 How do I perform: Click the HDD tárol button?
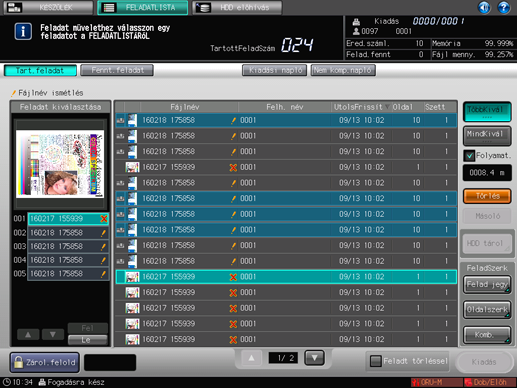(x=487, y=244)
